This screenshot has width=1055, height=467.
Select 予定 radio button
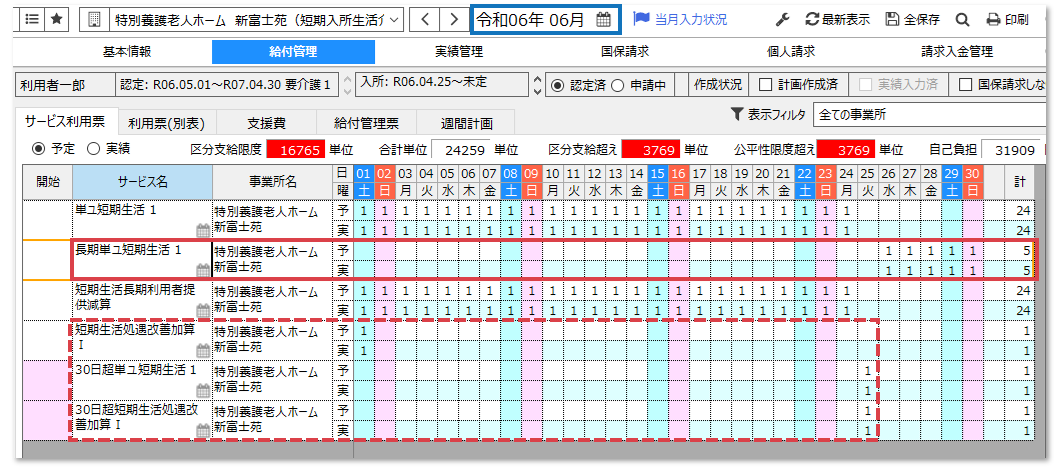pos(38,147)
